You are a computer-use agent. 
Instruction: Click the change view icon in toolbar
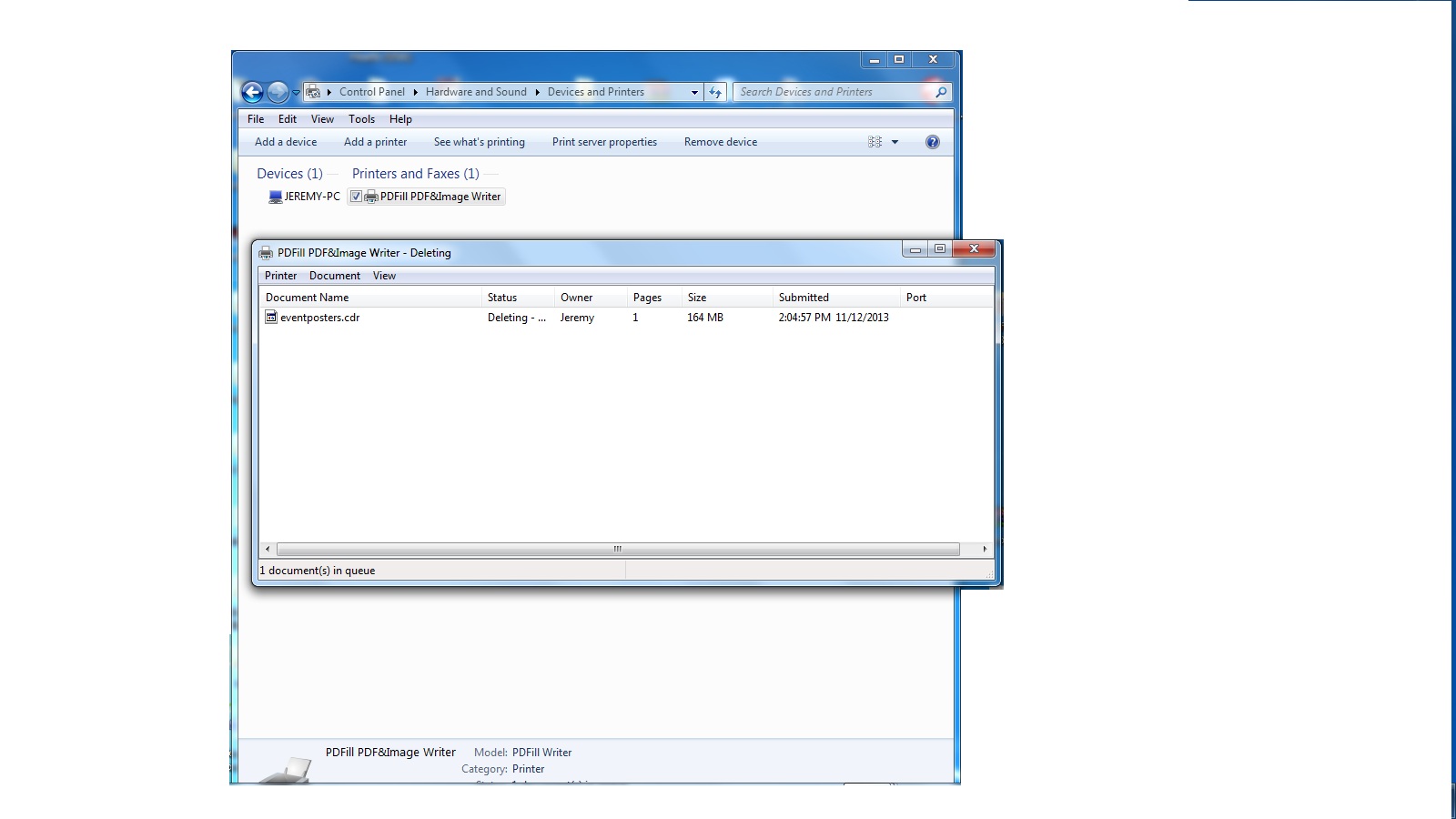[875, 142]
